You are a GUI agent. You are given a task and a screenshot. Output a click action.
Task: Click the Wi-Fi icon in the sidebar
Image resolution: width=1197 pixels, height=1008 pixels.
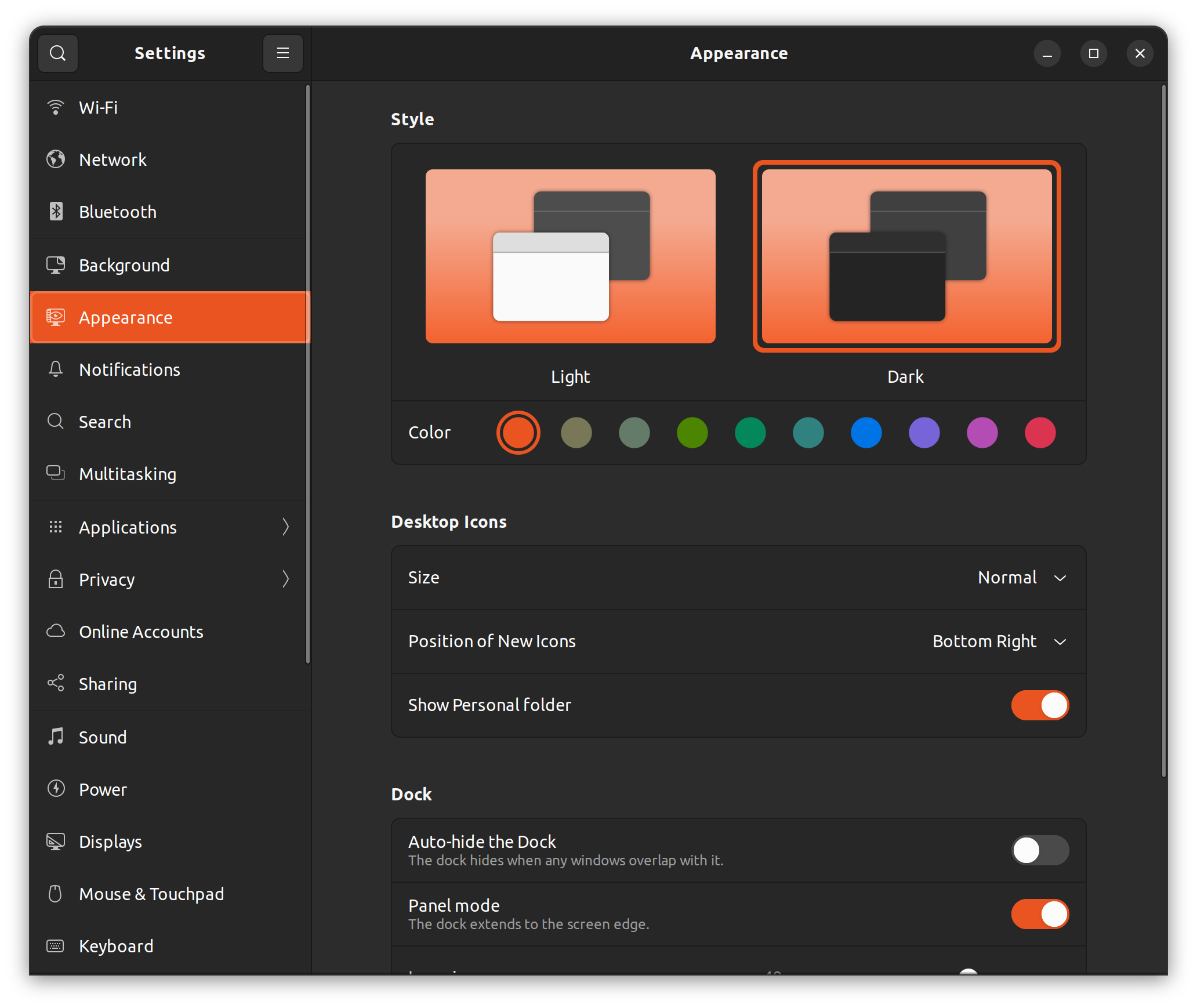tap(56, 107)
